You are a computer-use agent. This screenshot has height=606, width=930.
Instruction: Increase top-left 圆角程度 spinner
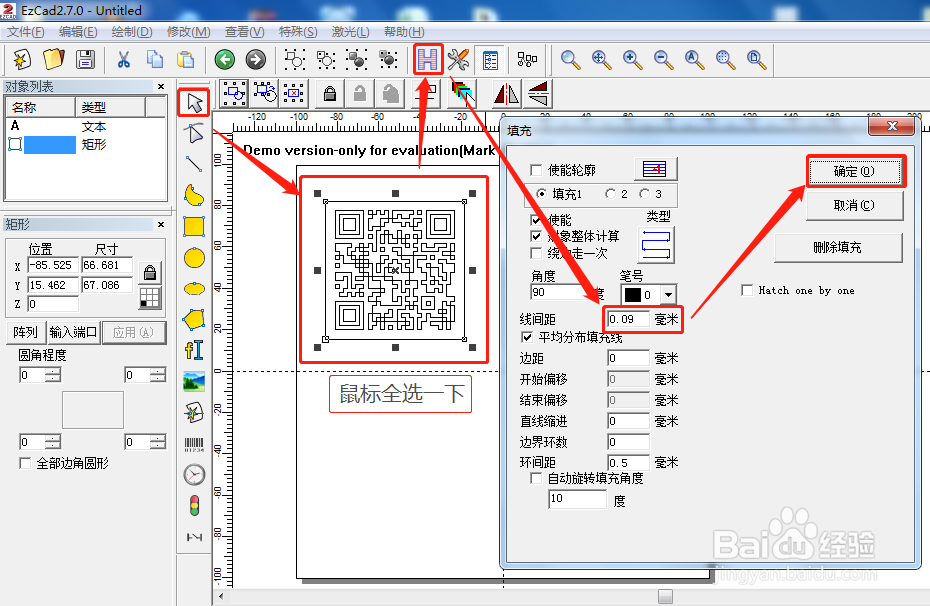tap(53, 371)
